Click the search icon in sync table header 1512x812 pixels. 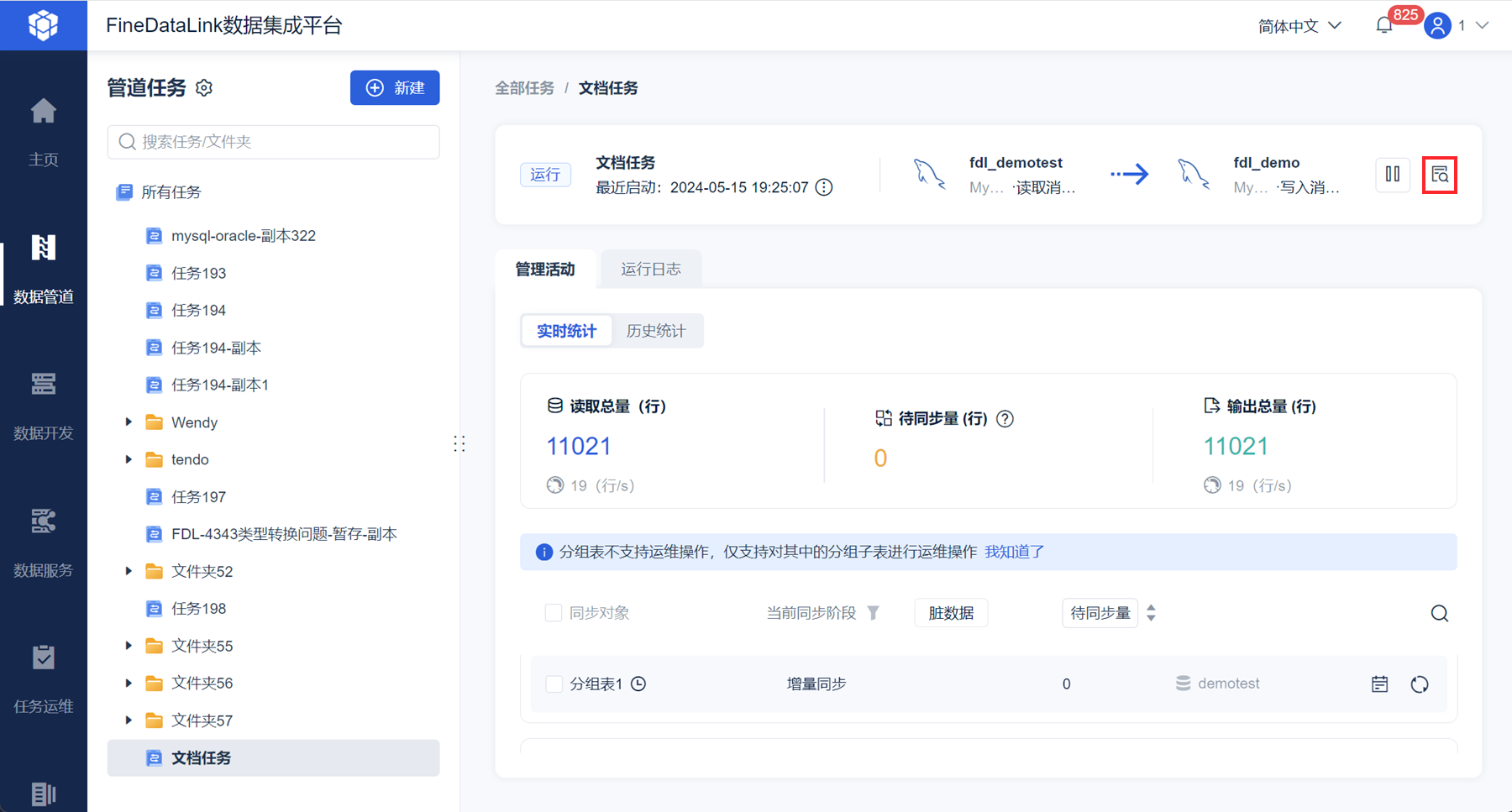1440,614
